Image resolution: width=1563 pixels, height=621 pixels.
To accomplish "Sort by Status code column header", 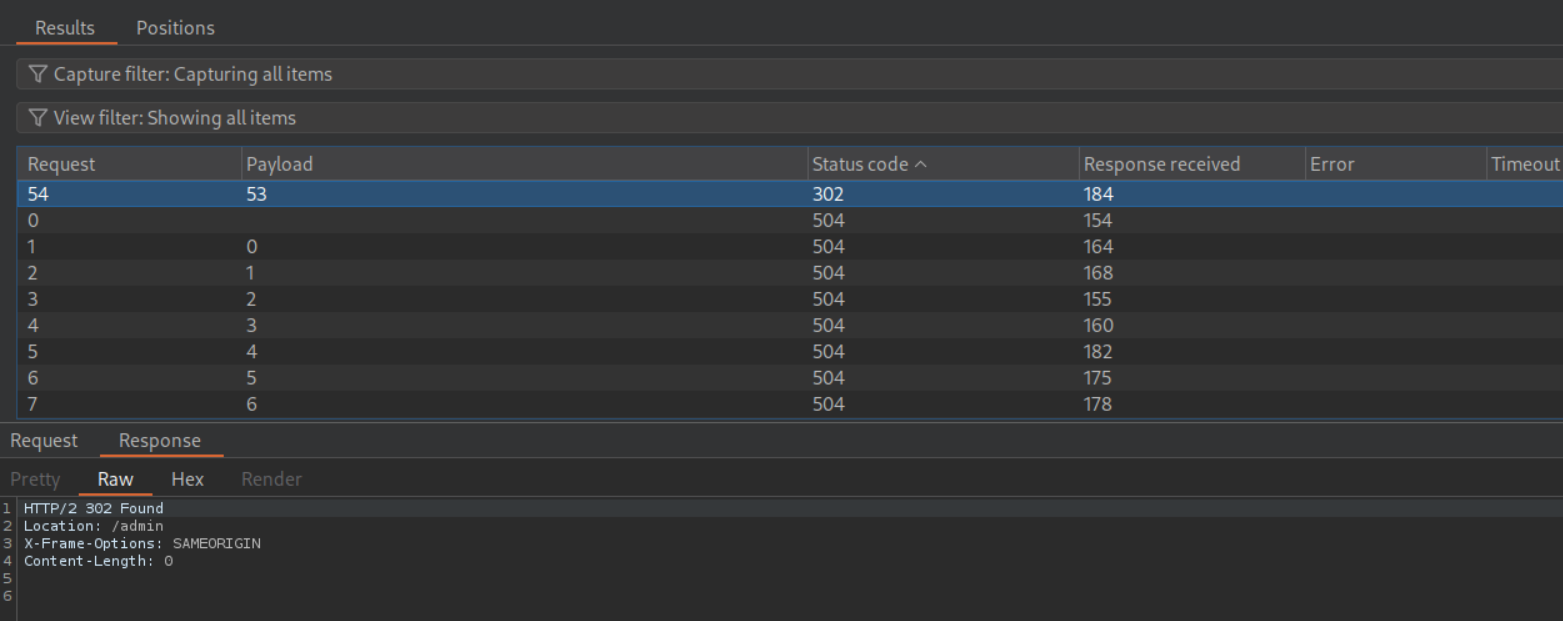I will pyautogui.click(x=869, y=164).
